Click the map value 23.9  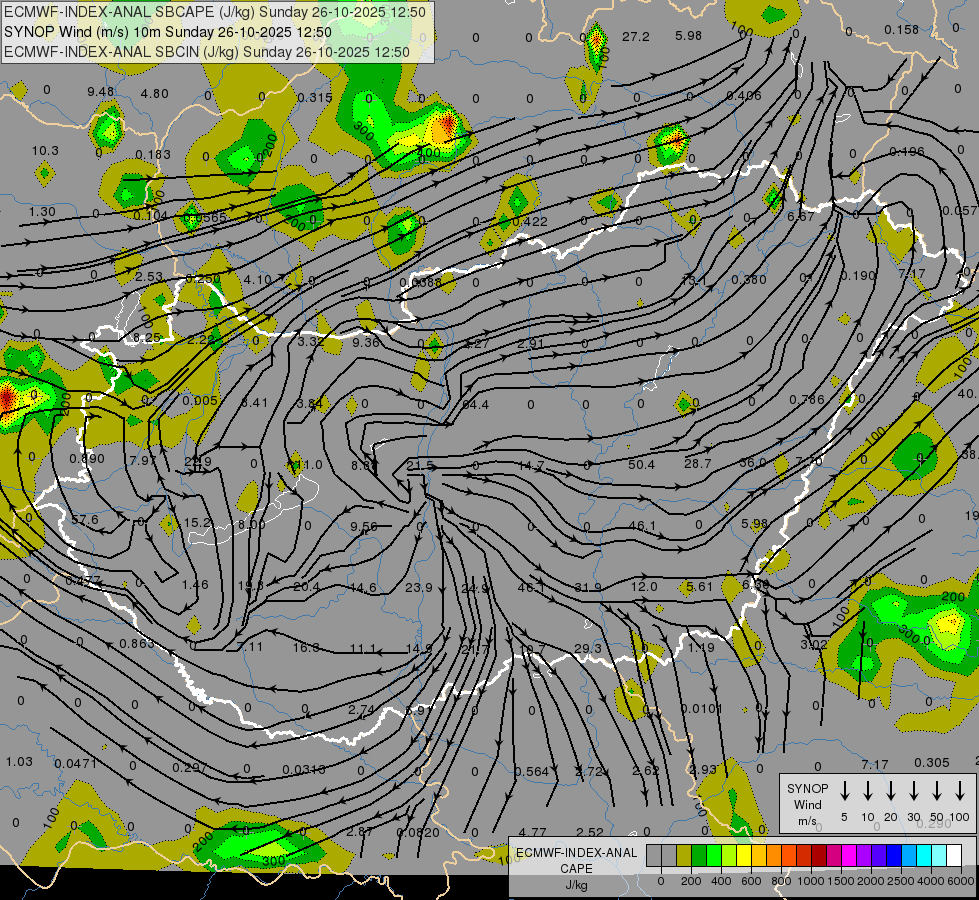click(x=418, y=587)
